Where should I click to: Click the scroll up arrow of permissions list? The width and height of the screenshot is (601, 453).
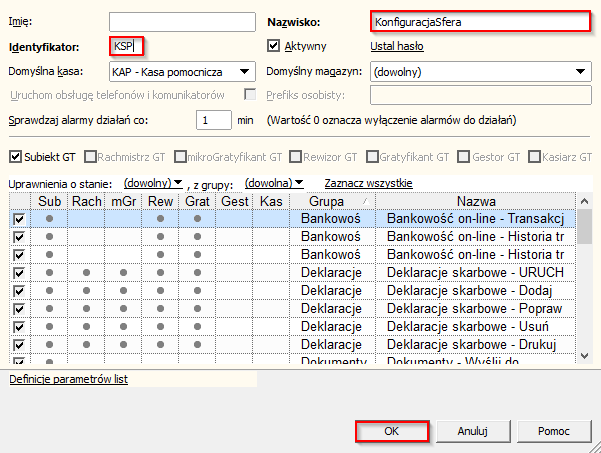pyautogui.click(x=585, y=201)
